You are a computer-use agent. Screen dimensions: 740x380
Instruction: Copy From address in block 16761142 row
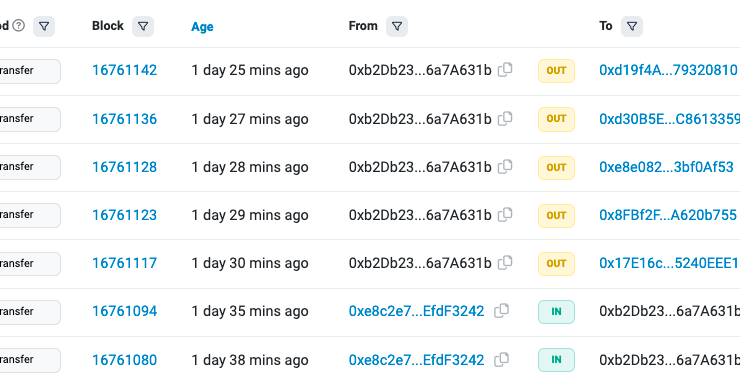tap(505, 70)
